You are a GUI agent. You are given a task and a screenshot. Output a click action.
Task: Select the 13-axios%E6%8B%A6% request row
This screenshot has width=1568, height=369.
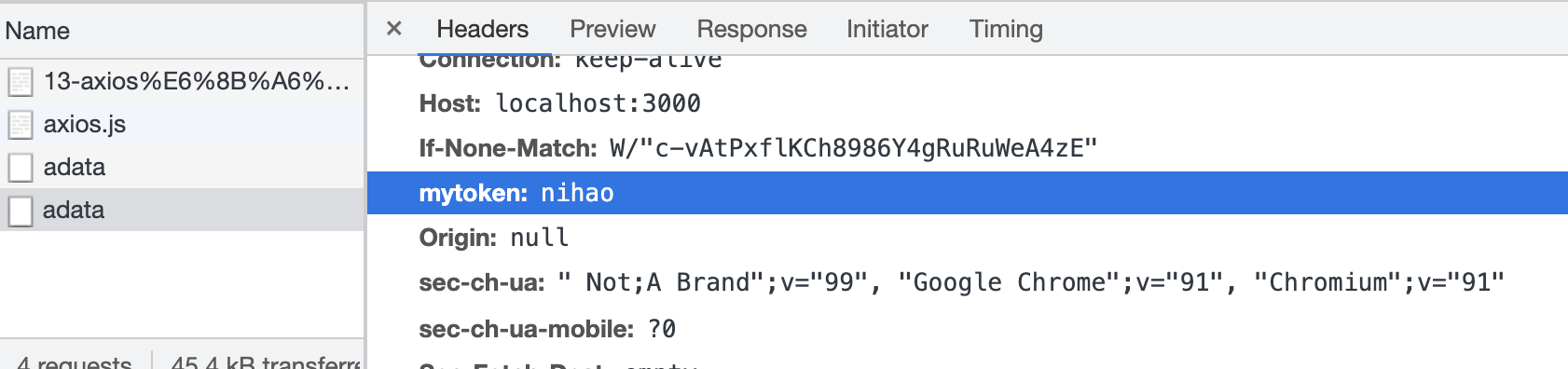coord(182,81)
